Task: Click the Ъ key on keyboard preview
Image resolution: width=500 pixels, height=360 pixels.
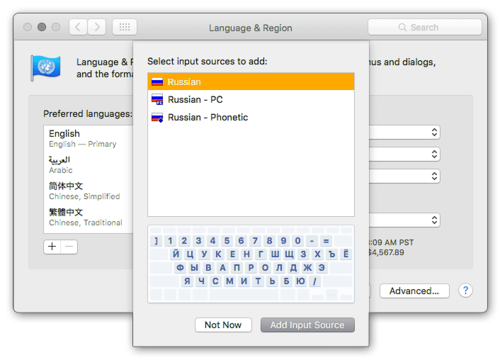Action: [x=332, y=254]
